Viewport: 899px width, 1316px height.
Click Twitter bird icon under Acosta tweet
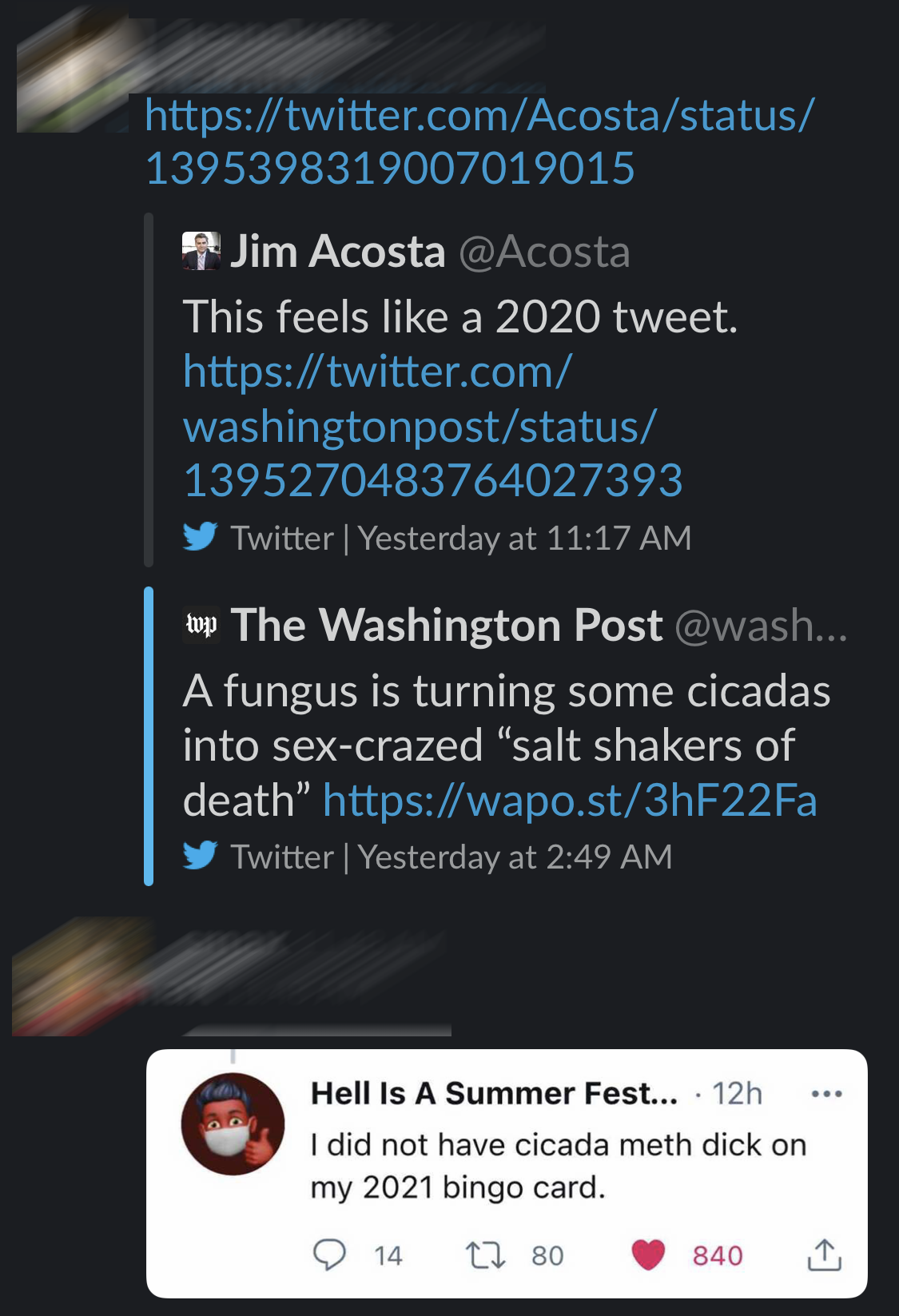pyautogui.click(x=200, y=536)
